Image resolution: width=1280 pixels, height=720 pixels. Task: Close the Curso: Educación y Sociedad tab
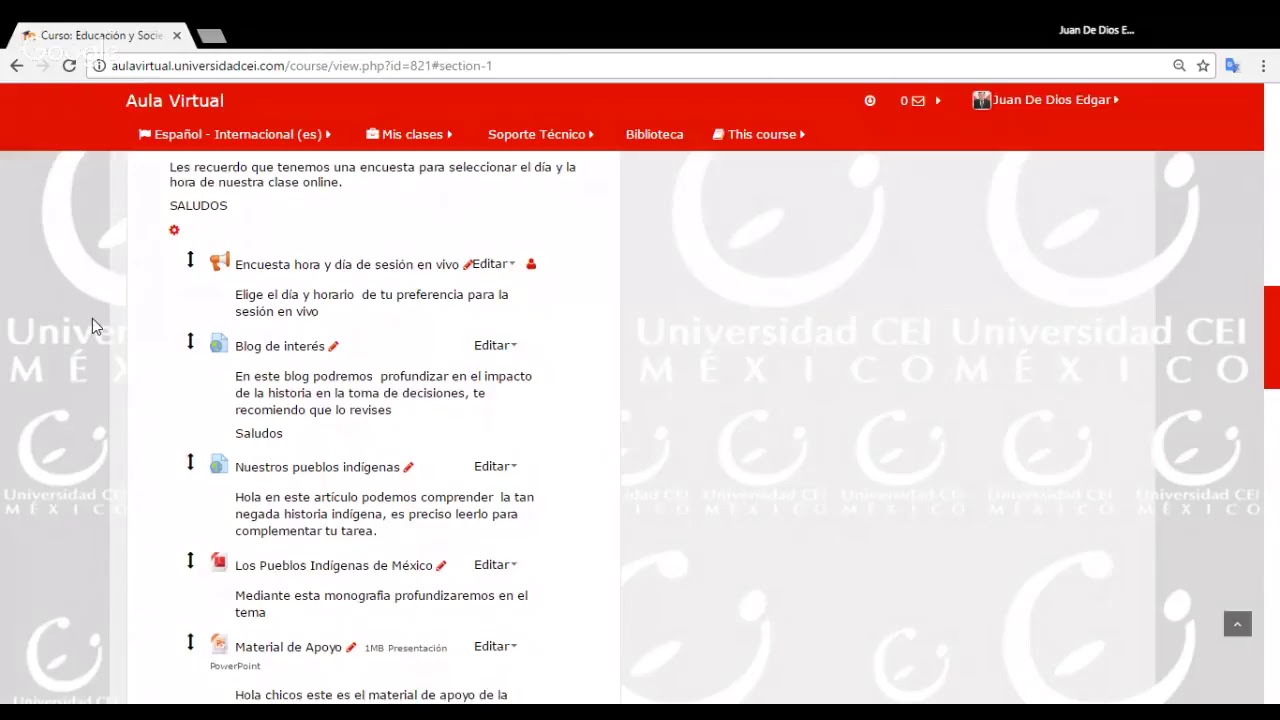point(177,35)
